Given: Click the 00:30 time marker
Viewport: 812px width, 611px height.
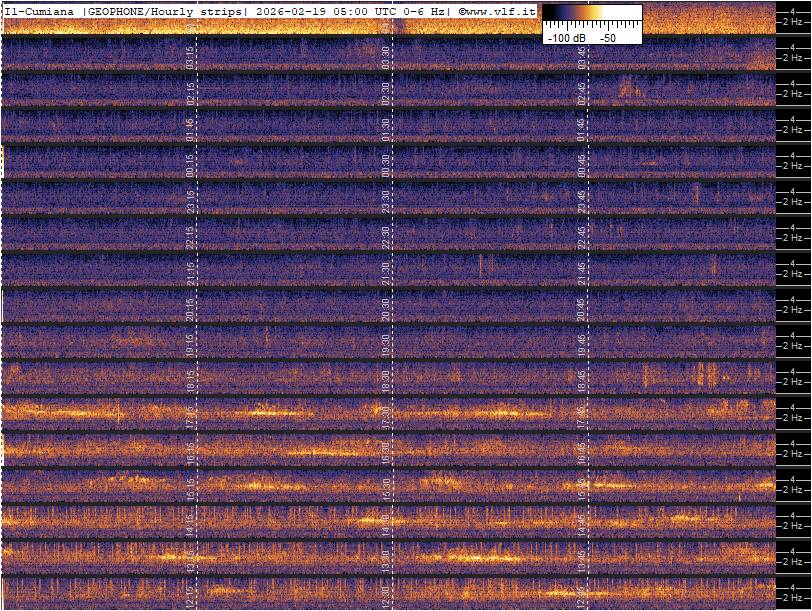Looking at the screenshot, I should pyautogui.click(x=386, y=165).
